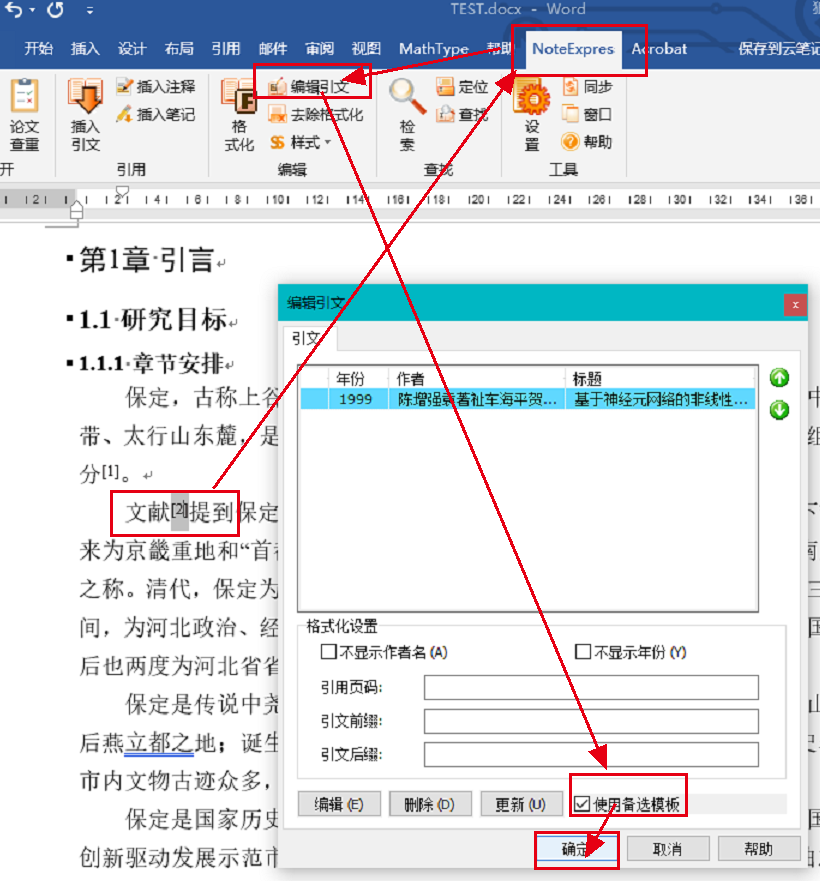Open the 视图 ribbon tab

366,49
